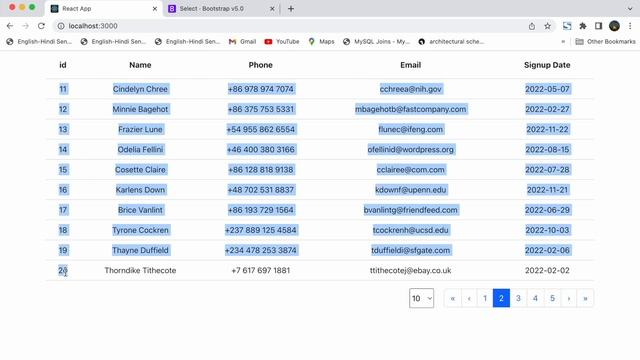Image resolution: width=640 pixels, height=360 pixels.
Task: Open the Extensions puzzle icon
Action: [x=583, y=26]
